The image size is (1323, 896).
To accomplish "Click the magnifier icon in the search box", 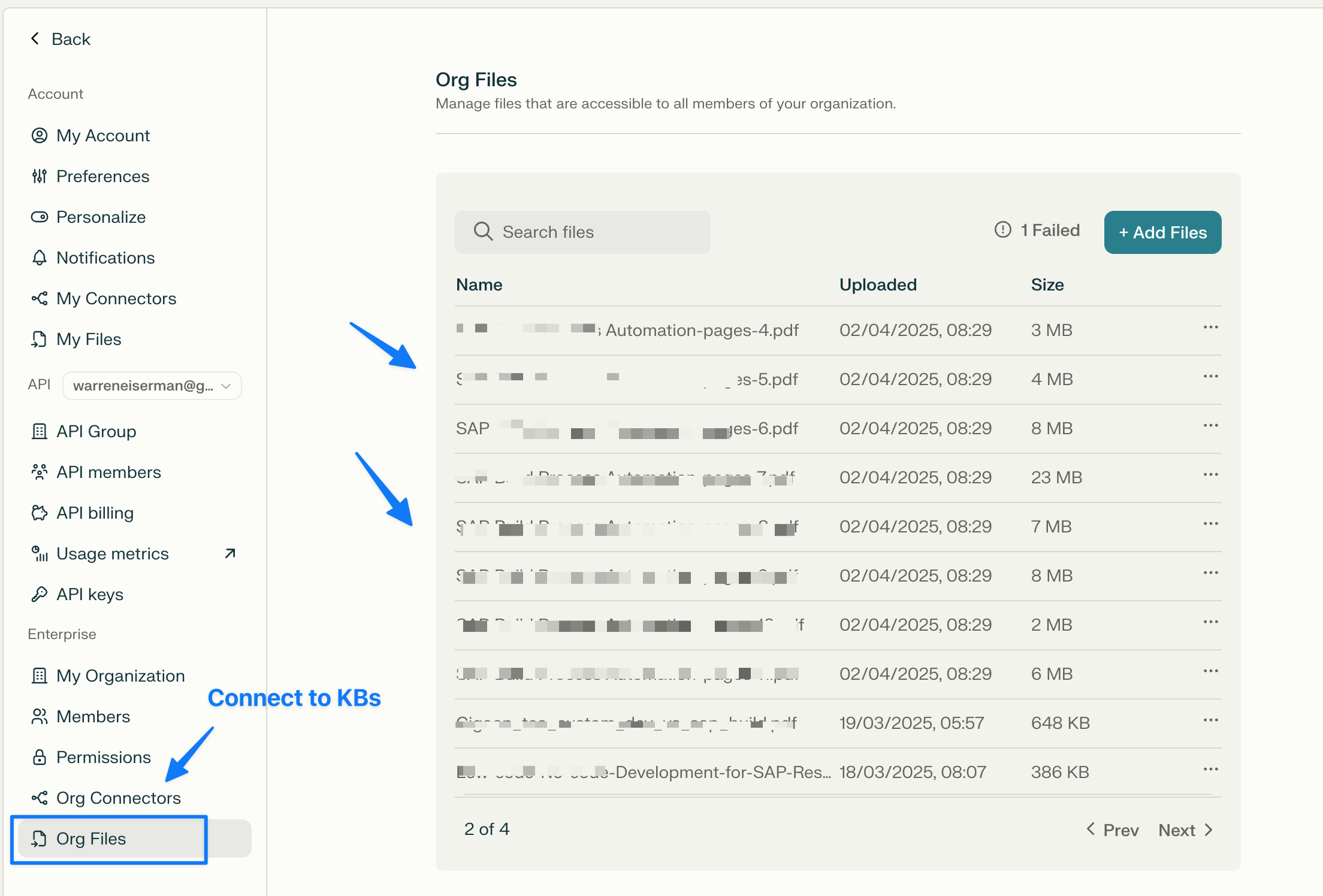I will click(x=483, y=231).
